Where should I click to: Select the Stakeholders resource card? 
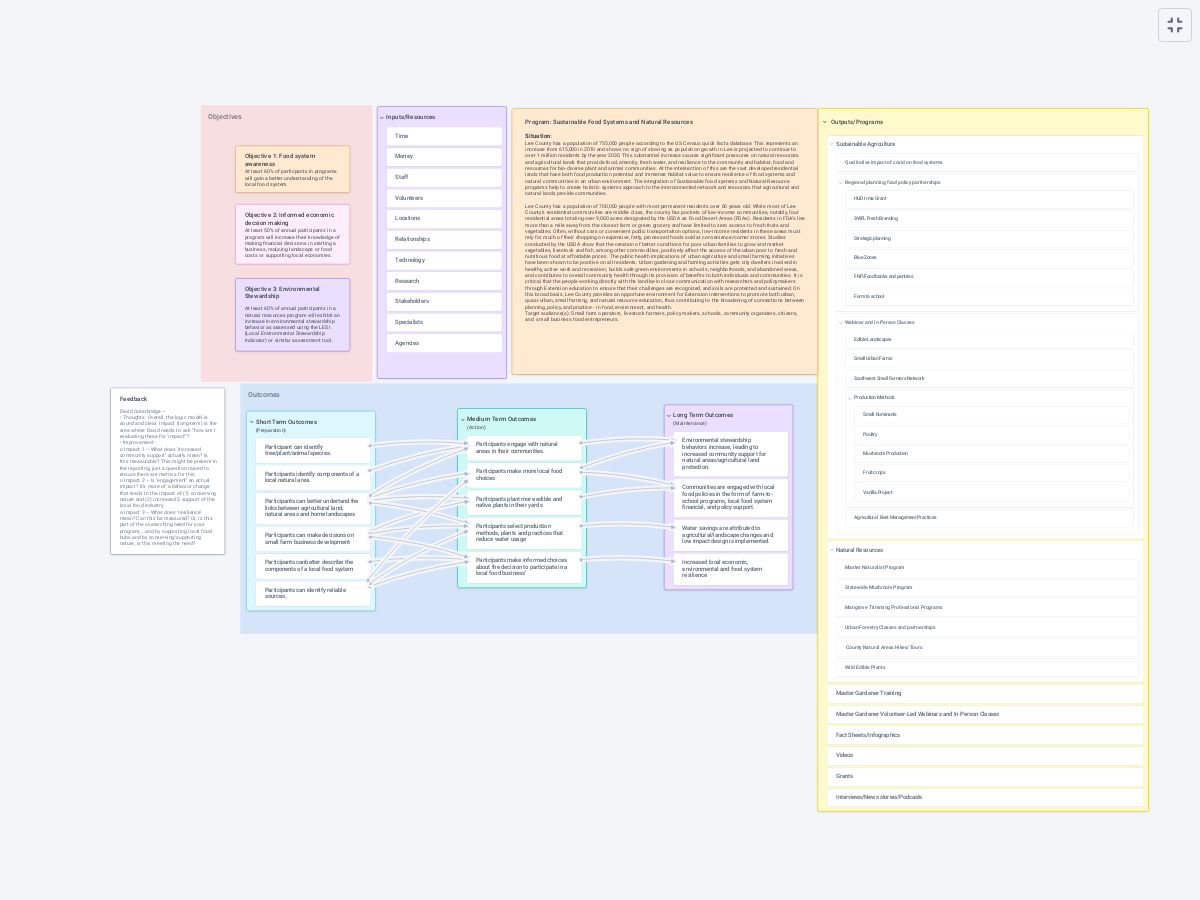tap(443, 301)
